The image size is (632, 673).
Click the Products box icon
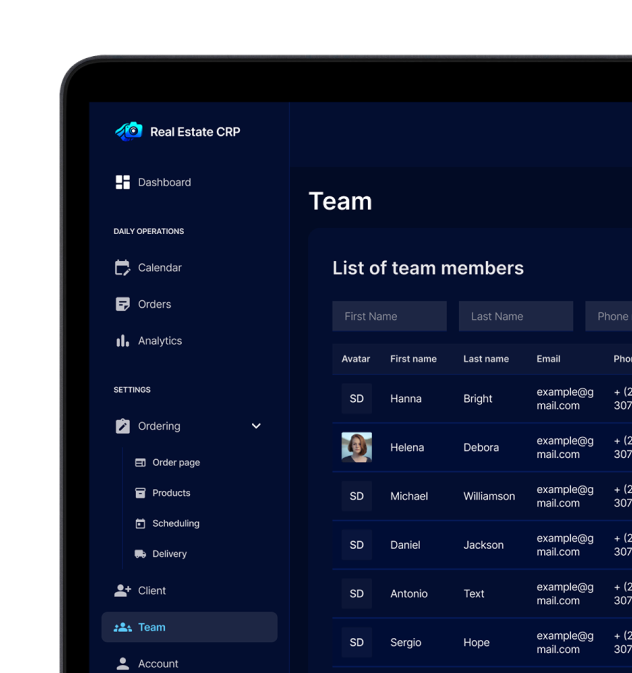click(140, 493)
